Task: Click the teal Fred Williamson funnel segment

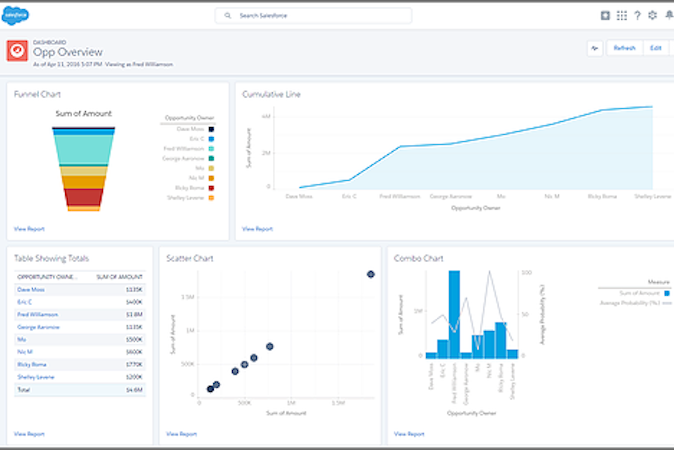Action: click(83, 150)
